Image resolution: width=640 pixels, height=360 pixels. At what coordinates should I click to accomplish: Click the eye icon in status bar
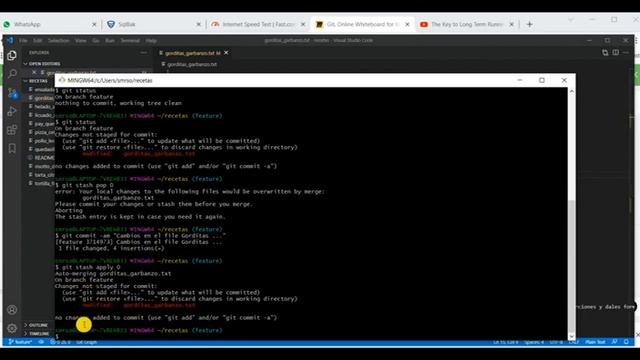[x=41, y=342]
